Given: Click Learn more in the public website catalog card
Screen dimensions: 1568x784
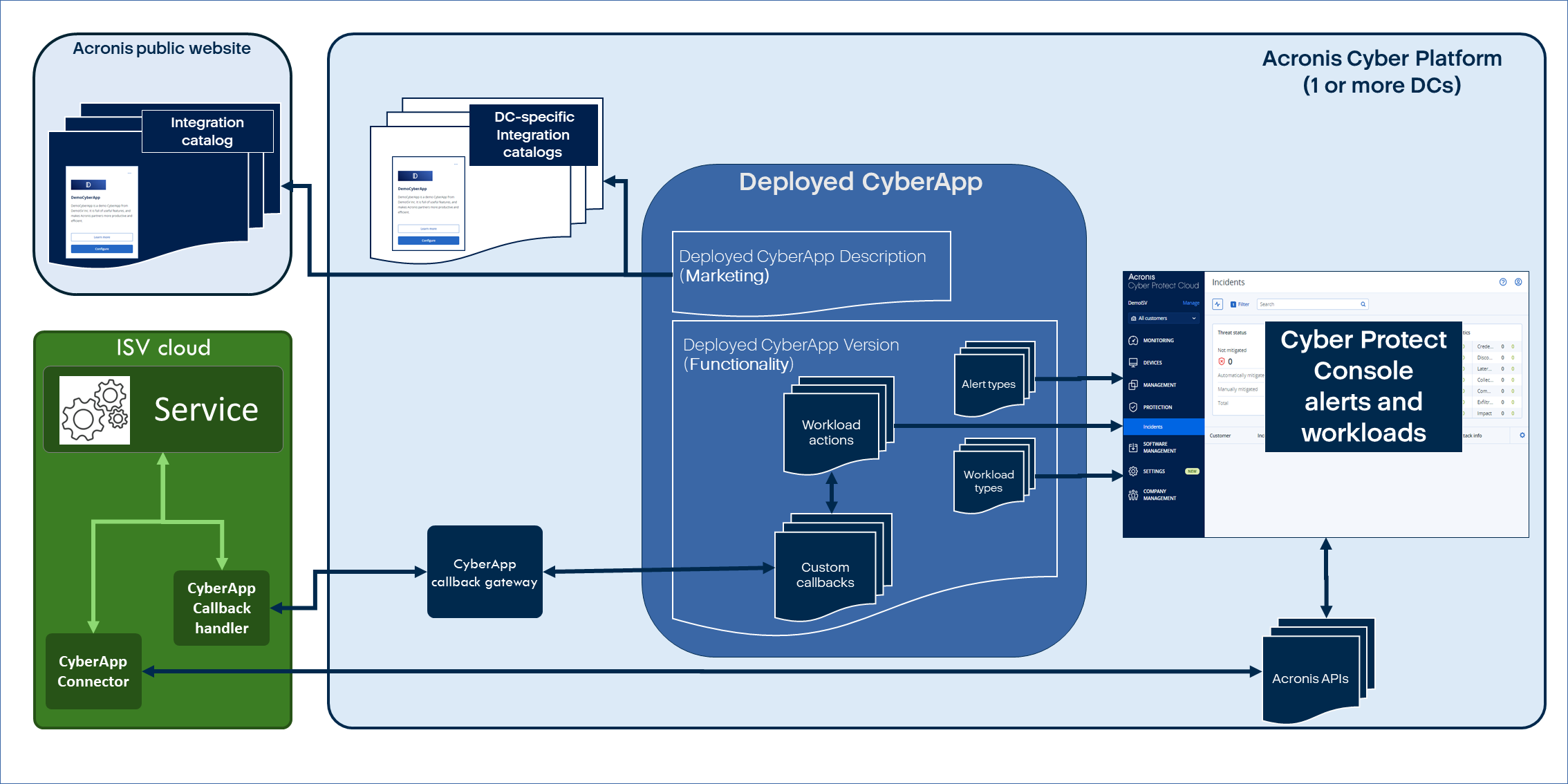Looking at the screenshot, I should point(102,237).
